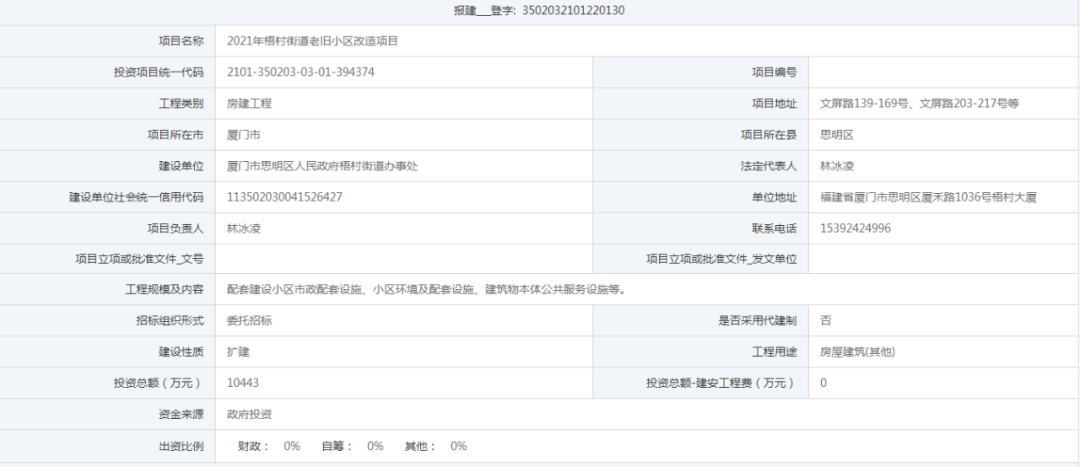Select the 招标组织形式 value 委托招标
This screenshot has height=467, width=1080.
249,320
